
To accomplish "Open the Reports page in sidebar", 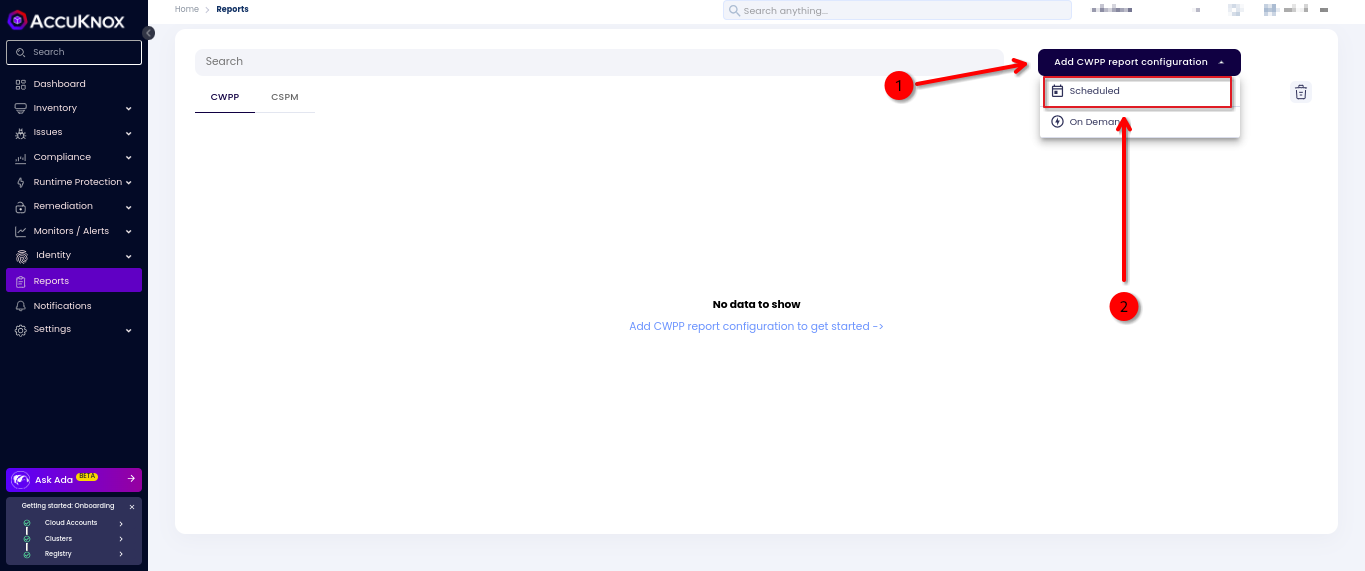I will pyautogui.click(x=74, y=281).
